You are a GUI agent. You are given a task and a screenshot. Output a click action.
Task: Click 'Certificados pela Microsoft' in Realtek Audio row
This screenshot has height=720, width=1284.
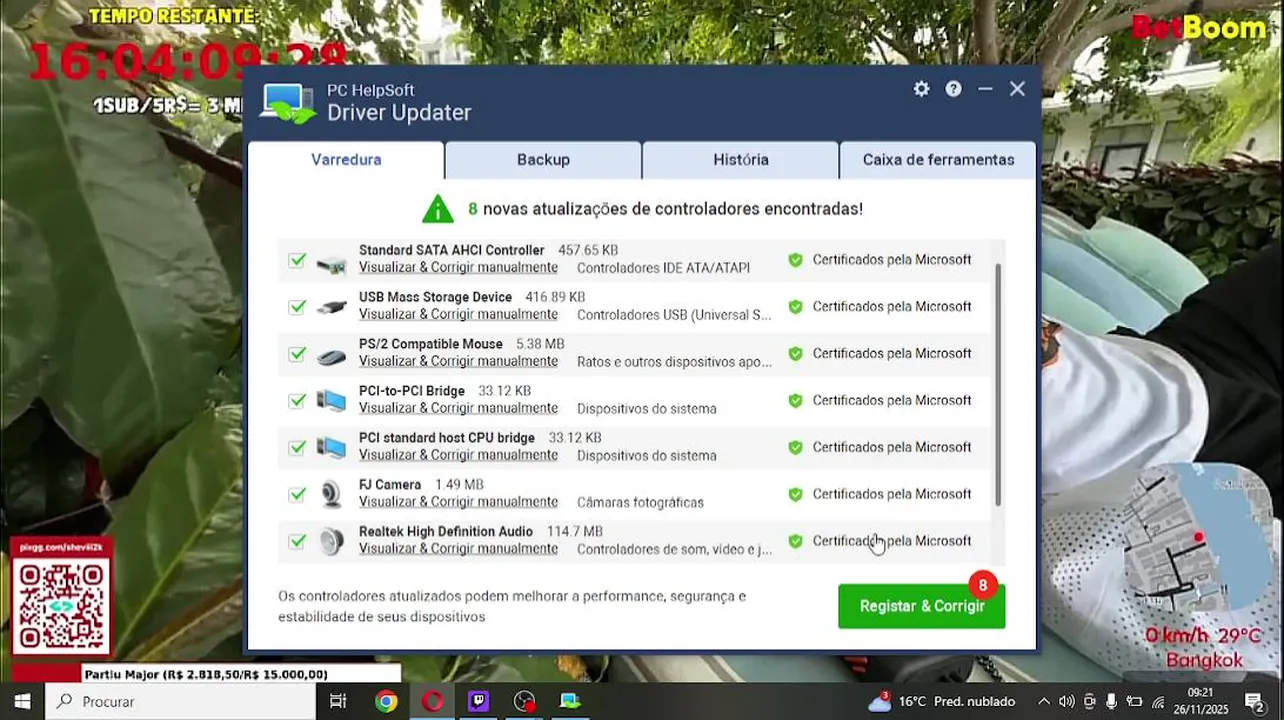pos(892,541)
